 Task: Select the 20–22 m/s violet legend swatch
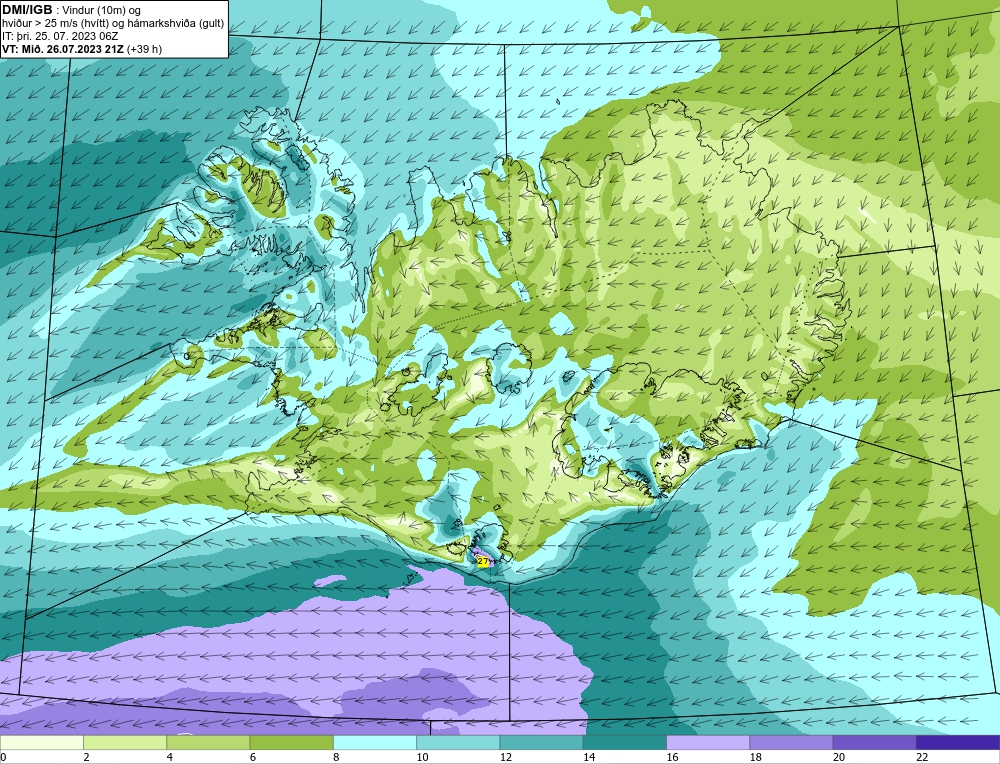tap(874, 743)
